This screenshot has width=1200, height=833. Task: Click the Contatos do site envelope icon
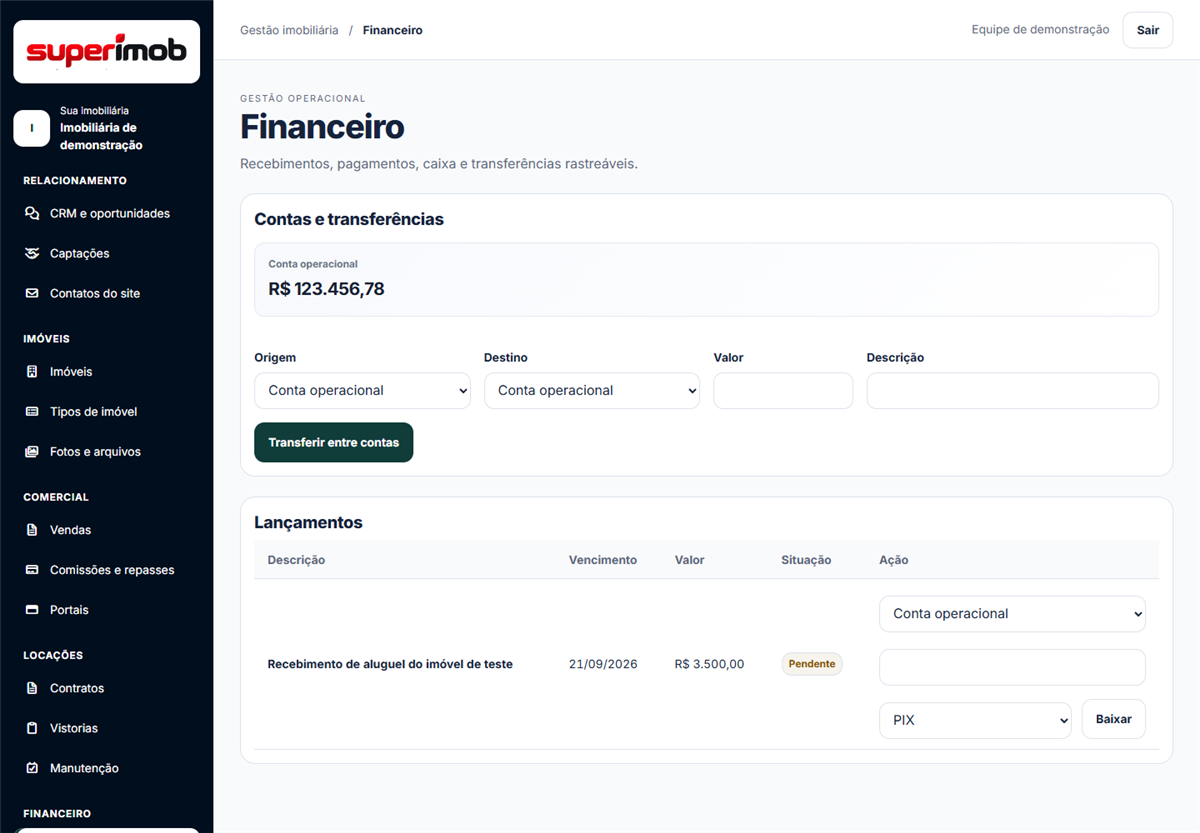[x=32, y=293]
